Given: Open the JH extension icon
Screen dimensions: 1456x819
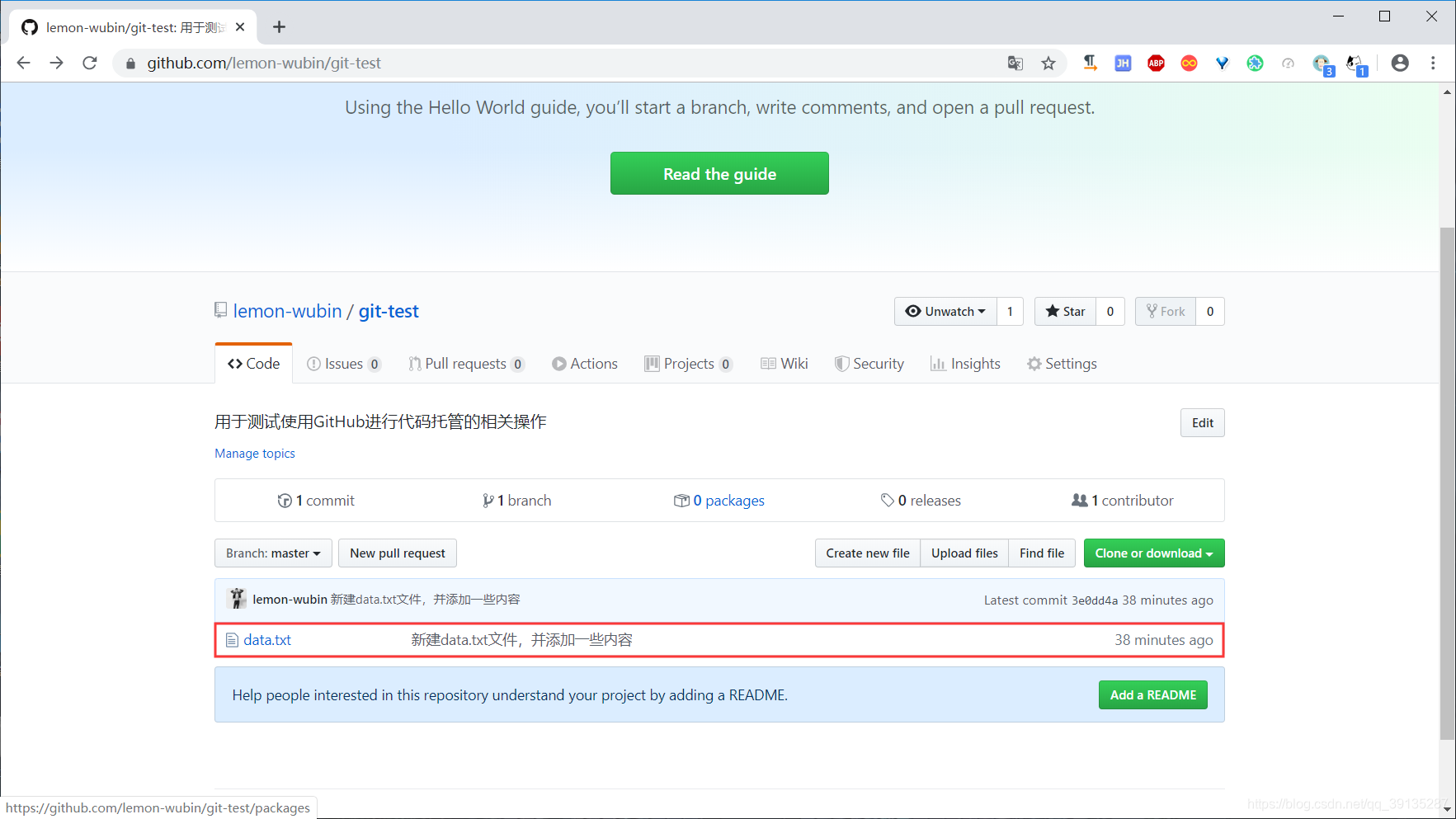Looking at the screenshot, I should pos(1123,64).
